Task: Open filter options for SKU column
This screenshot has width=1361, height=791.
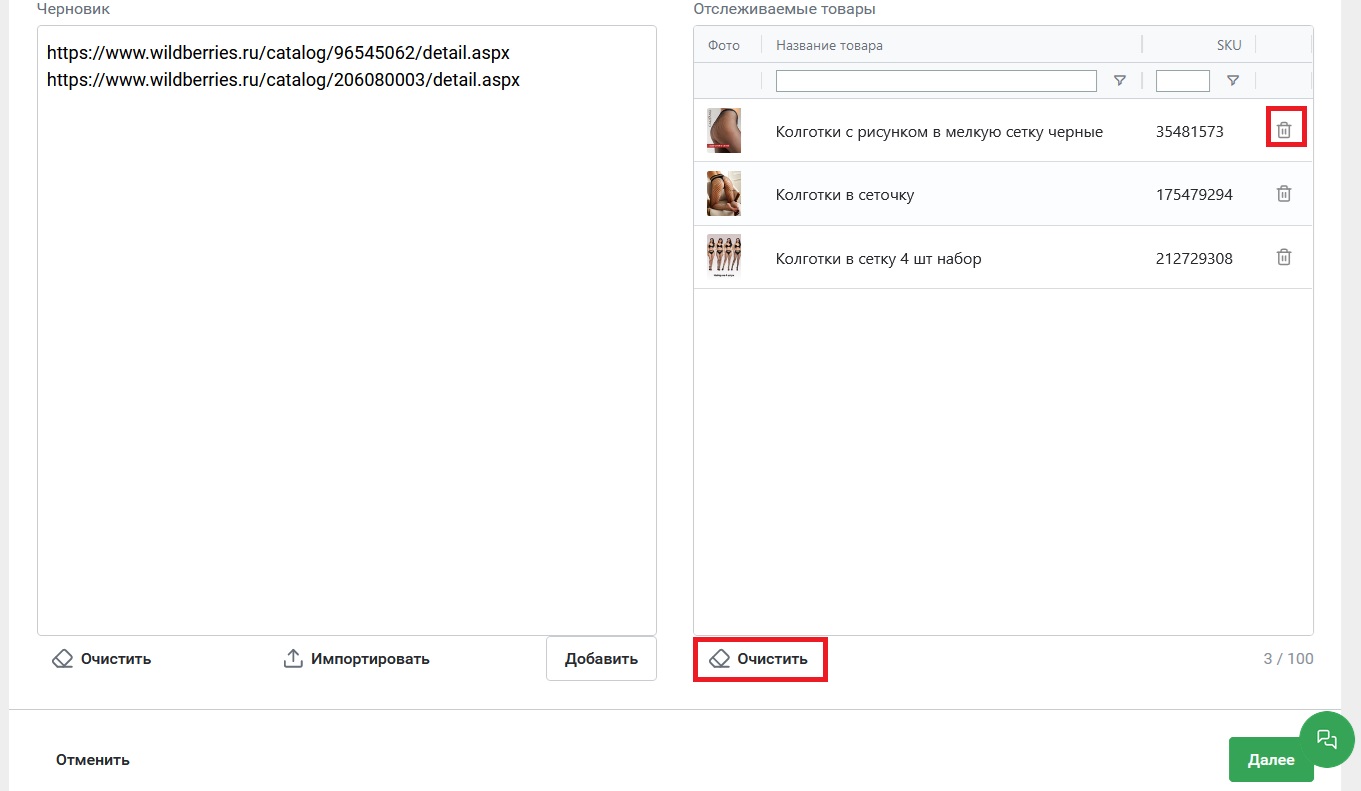Action: [x=1233, y=81]
